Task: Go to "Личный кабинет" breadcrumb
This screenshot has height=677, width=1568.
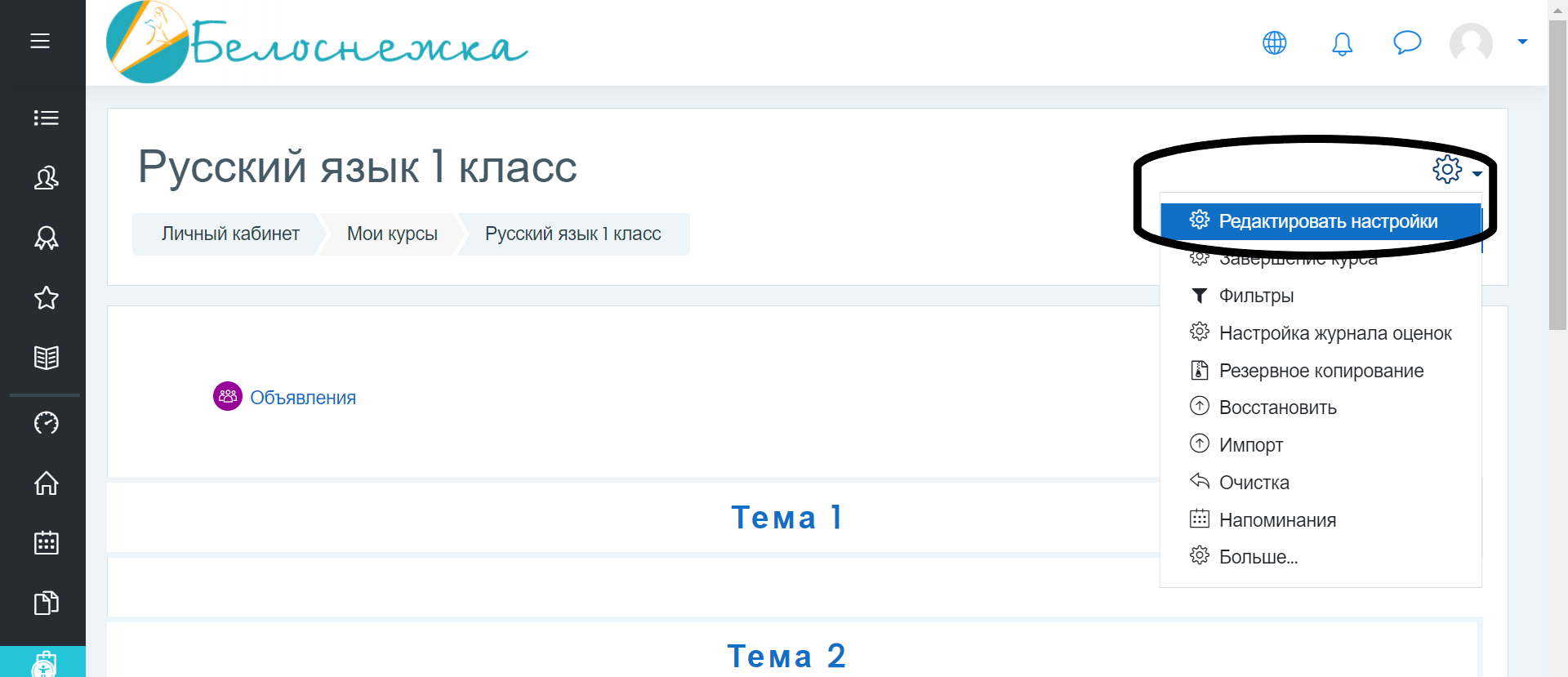Action: coord(230,234)
